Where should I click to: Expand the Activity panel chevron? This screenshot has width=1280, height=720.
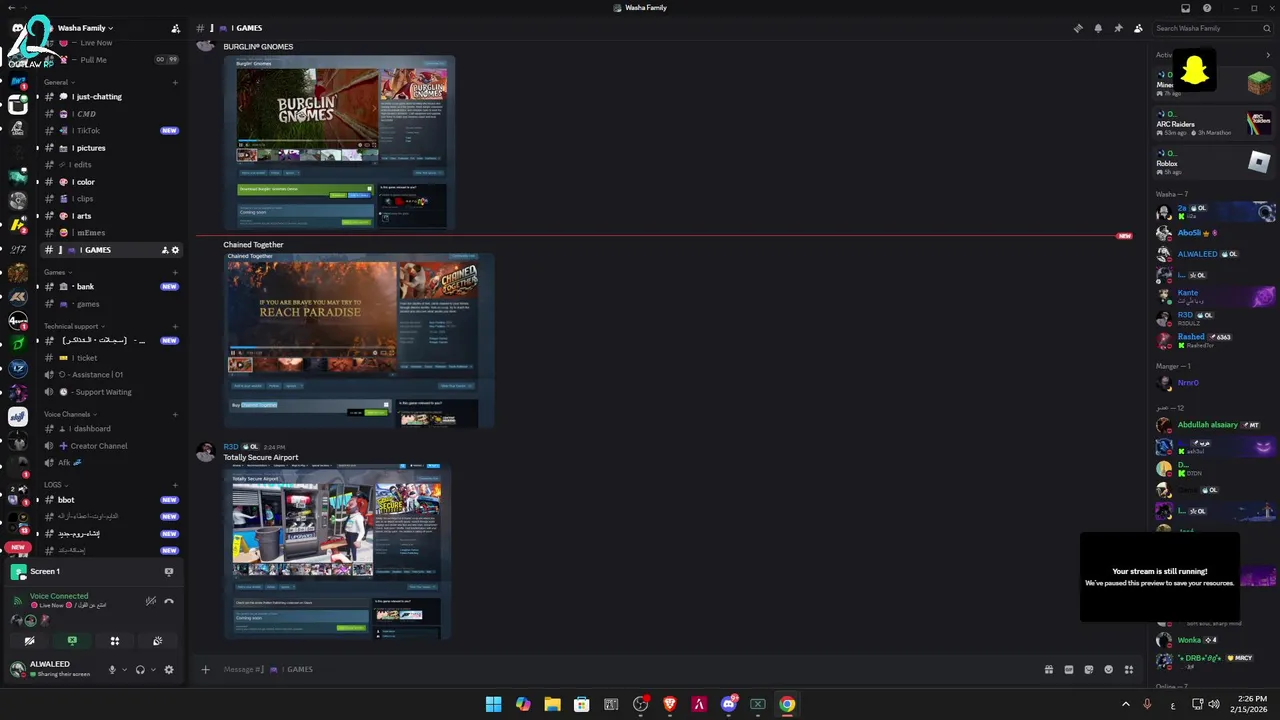point(1268,55)
